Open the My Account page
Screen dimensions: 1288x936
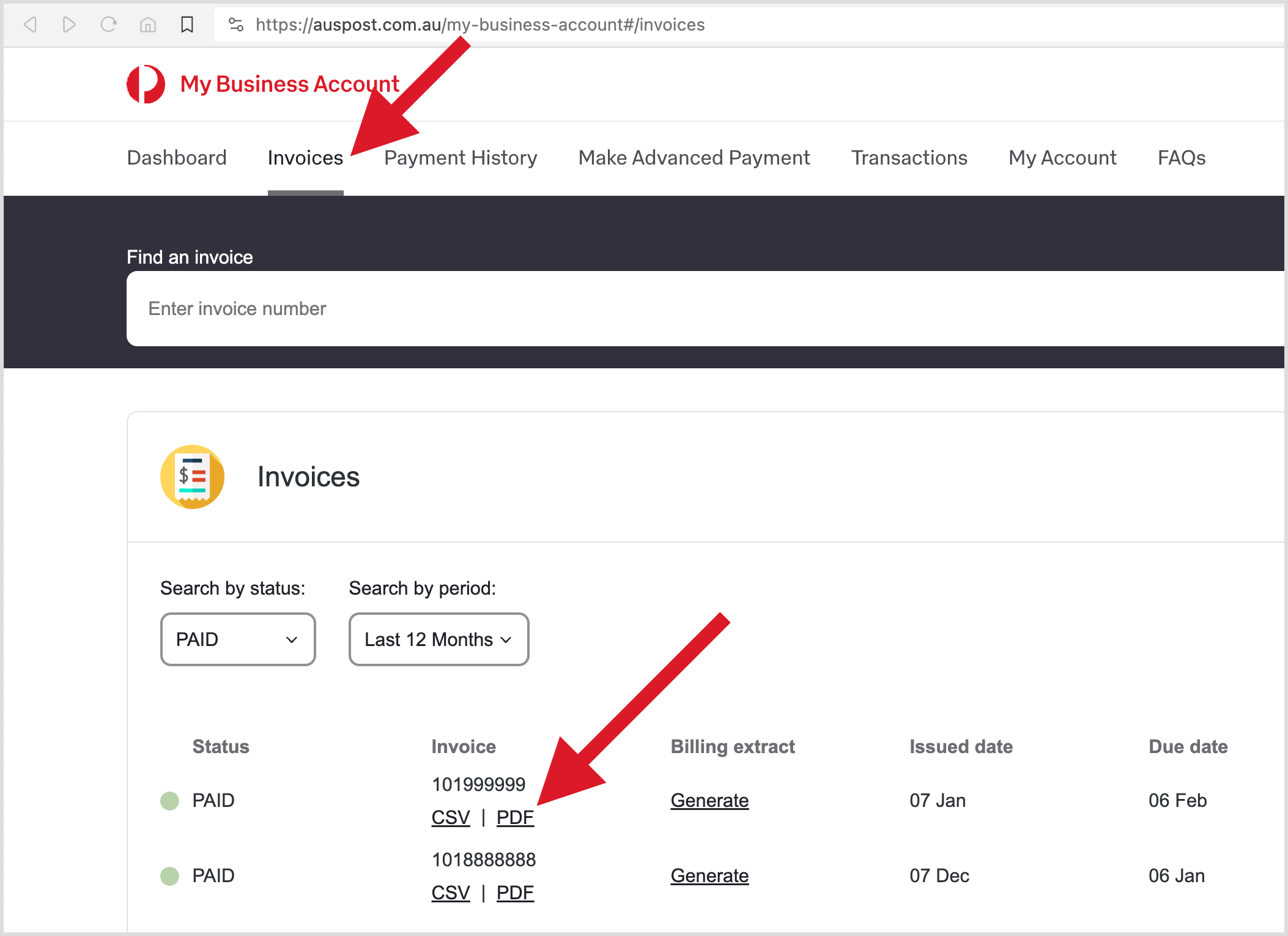(1062, 157)
